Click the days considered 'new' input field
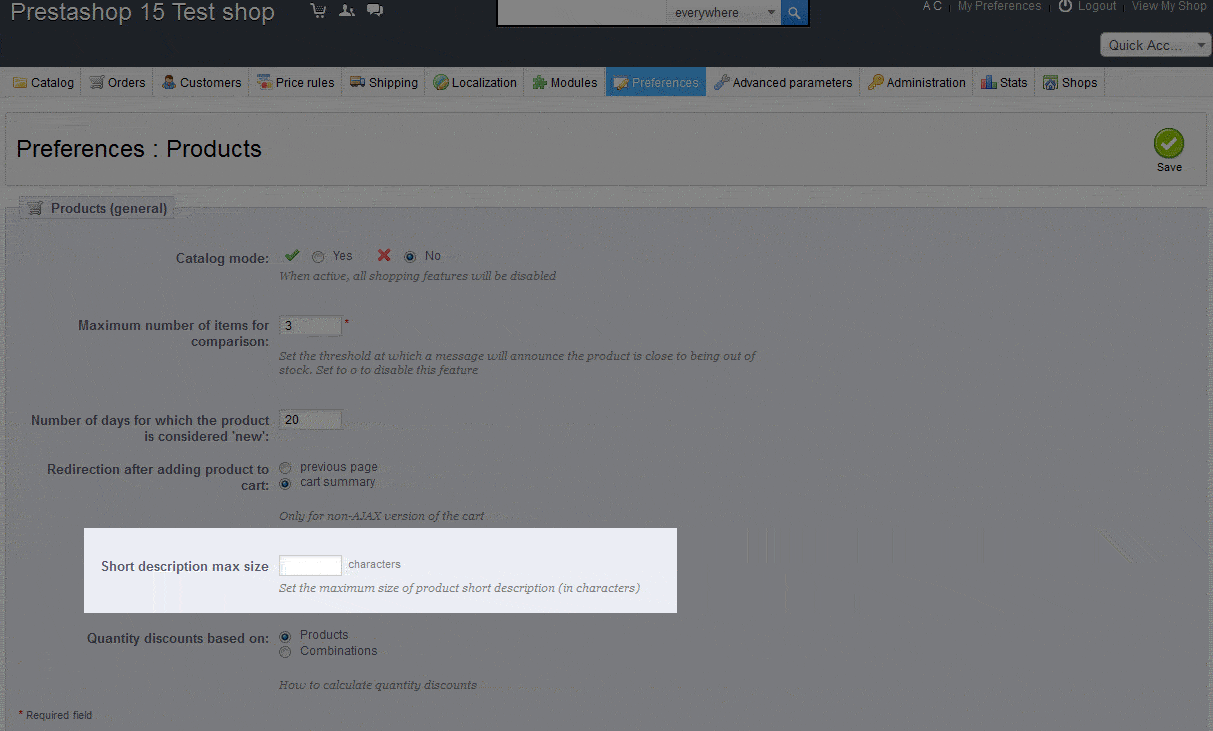 click(x=310, y=420)
